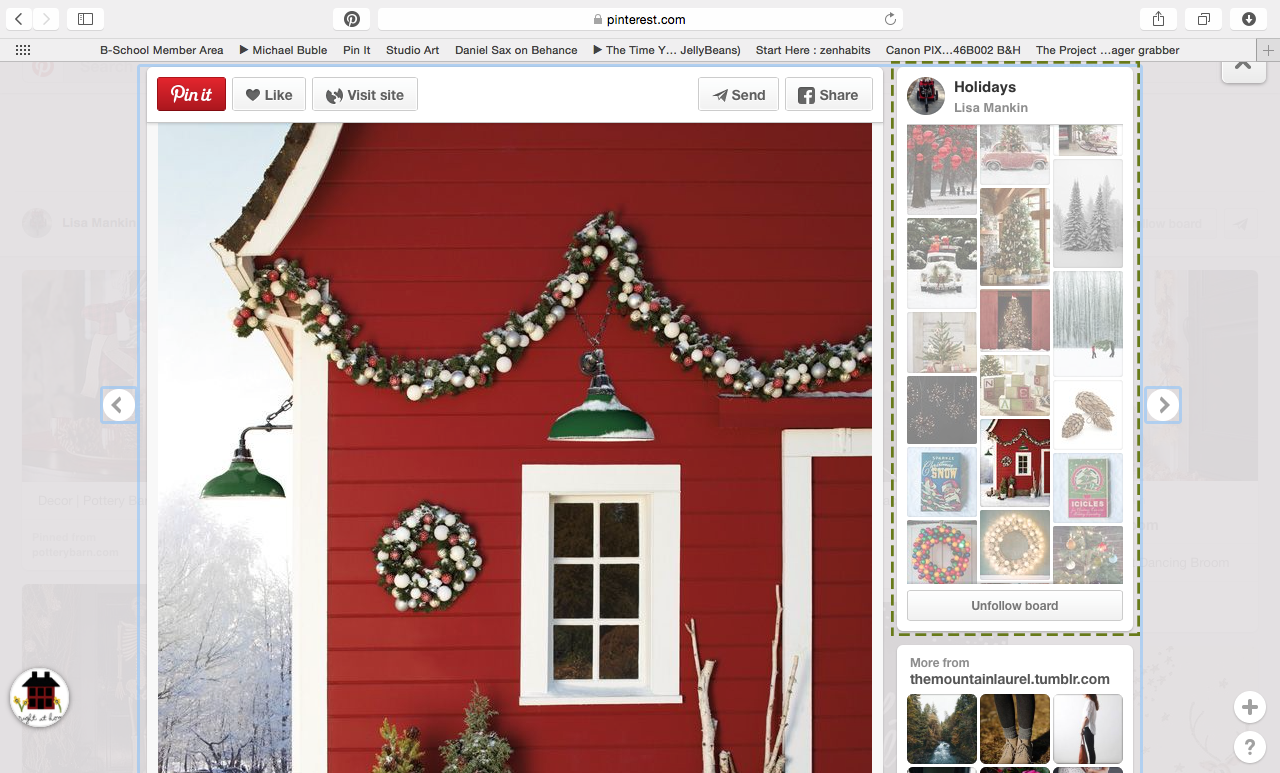Open the red vintage car thumbnail
This screenshot has height=773, width=1280.
(x=1015, y=154)
